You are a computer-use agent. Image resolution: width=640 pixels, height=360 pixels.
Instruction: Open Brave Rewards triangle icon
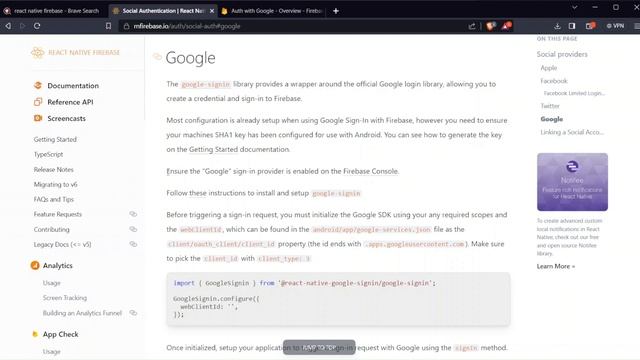click(507, 26)
